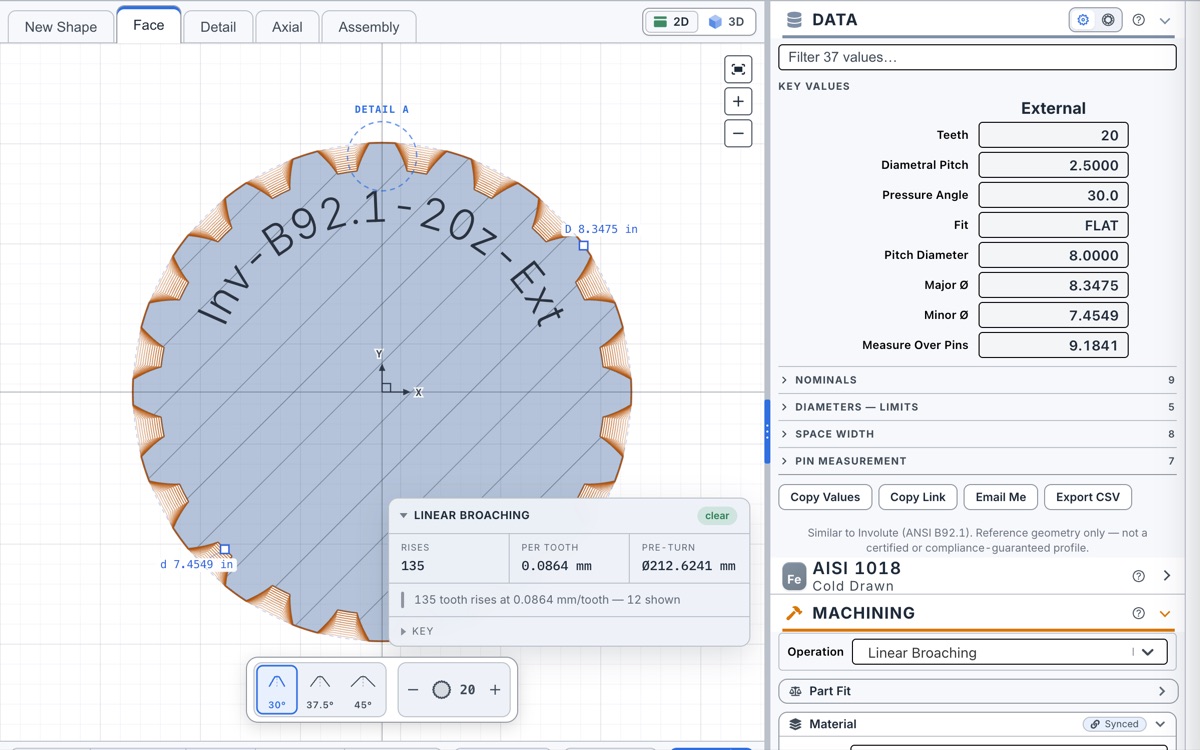
Task: Click the ring icon in the DATA header
Action: tap(1108, 20)
